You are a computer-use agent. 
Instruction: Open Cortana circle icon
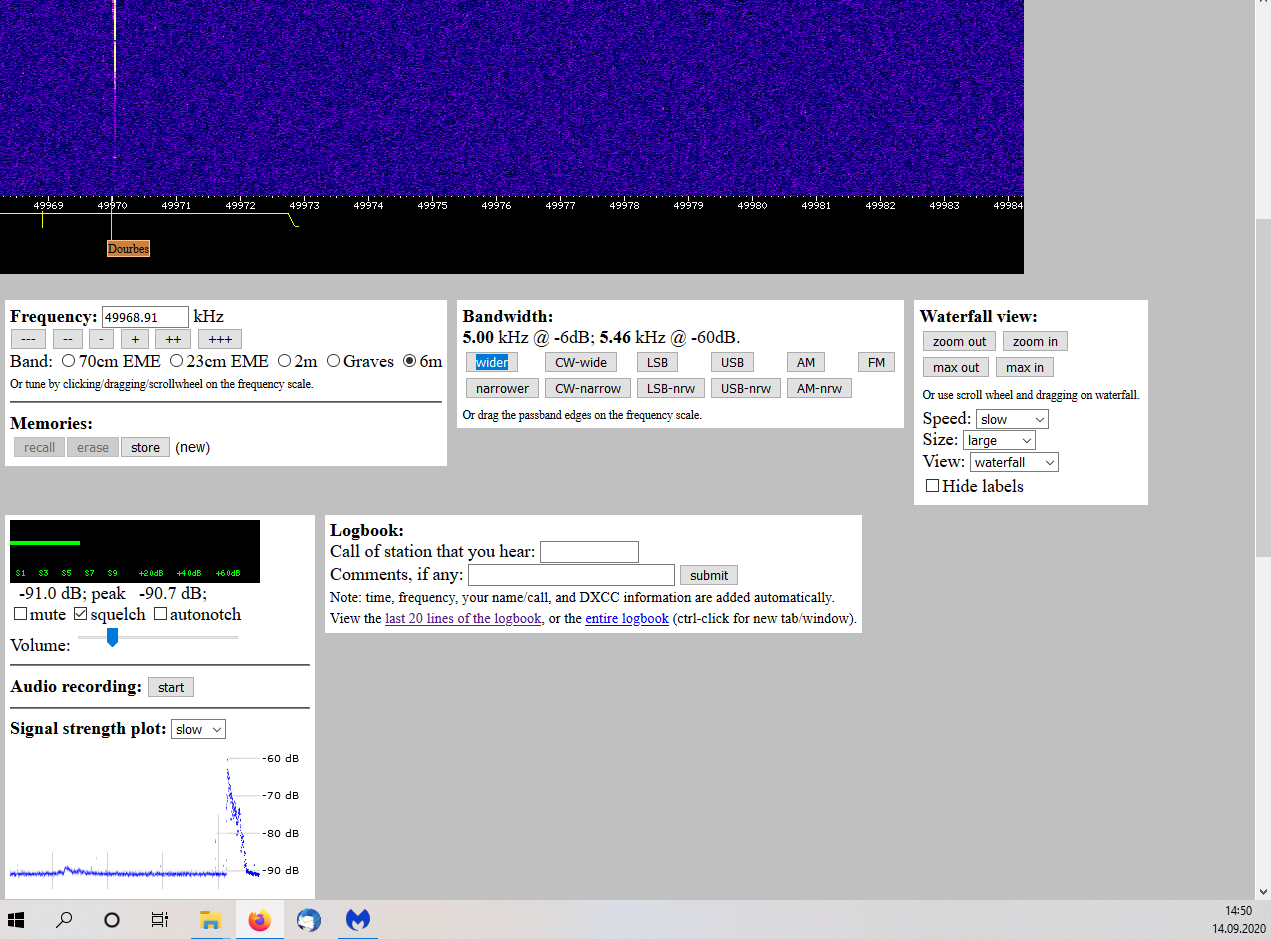pyautogui.click(x=112, y=920)
